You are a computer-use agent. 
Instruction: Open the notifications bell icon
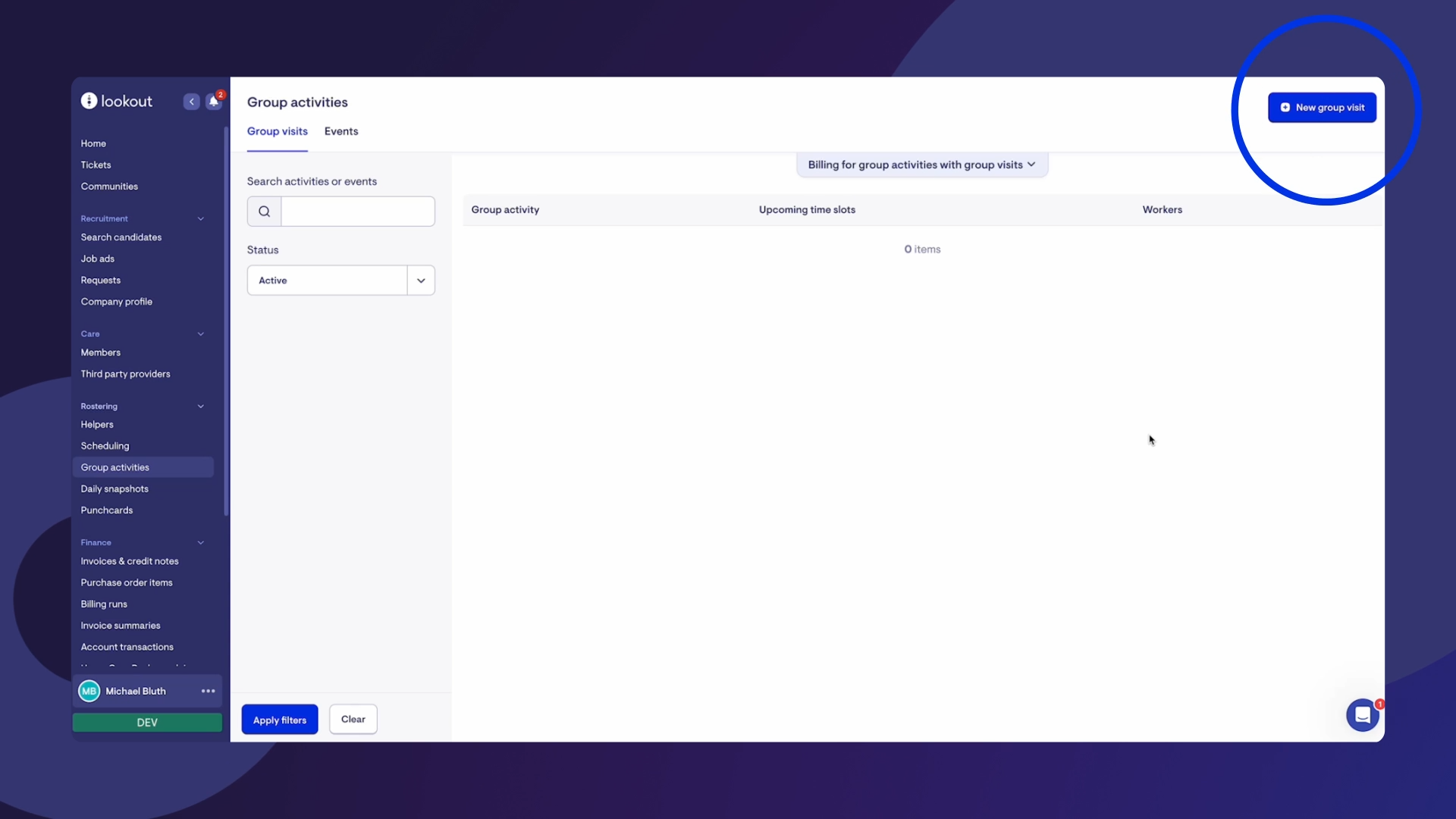214,102
